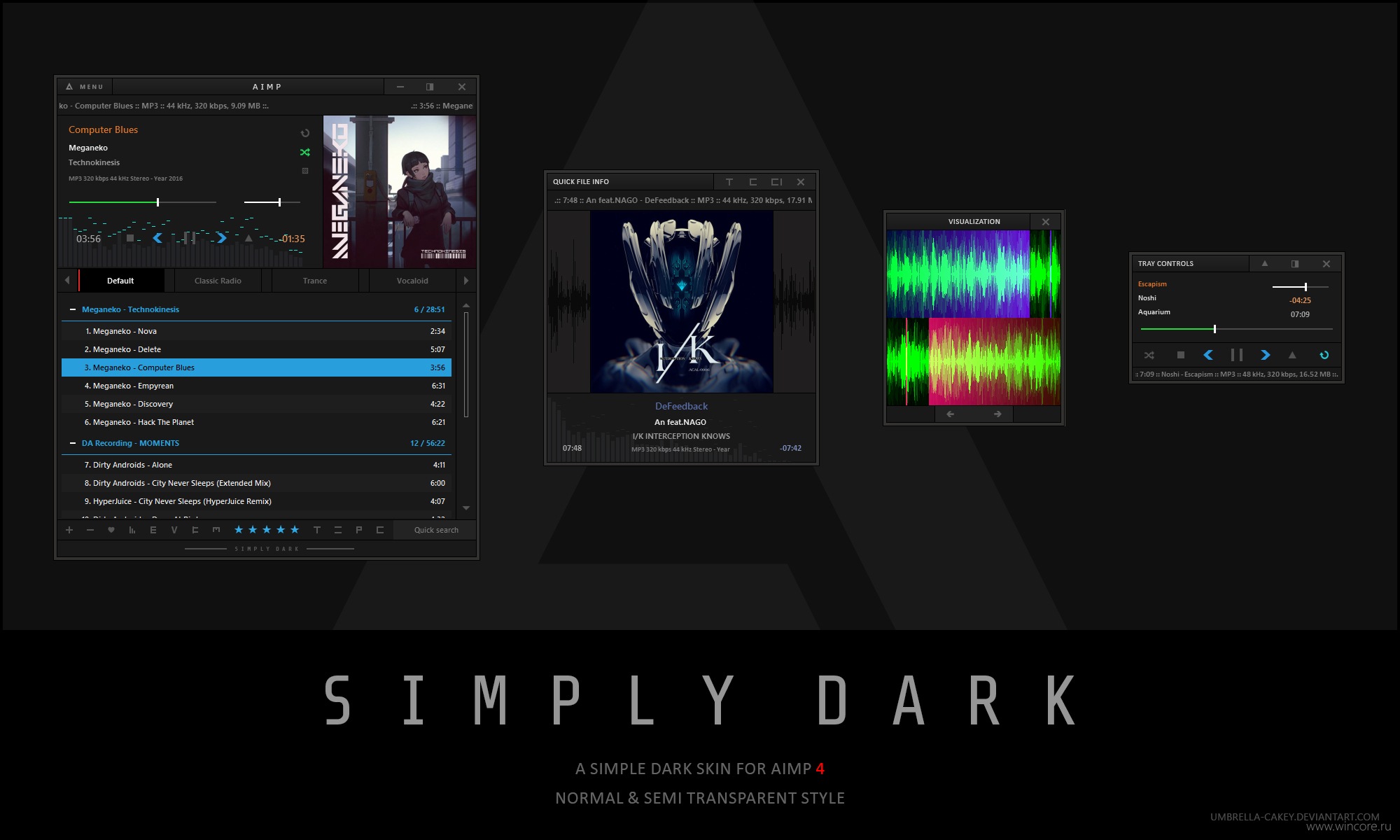This screenshot has height=840, width=1400.
Task: Stop playback in Tray Controls
Action: tap(1181, 355)
